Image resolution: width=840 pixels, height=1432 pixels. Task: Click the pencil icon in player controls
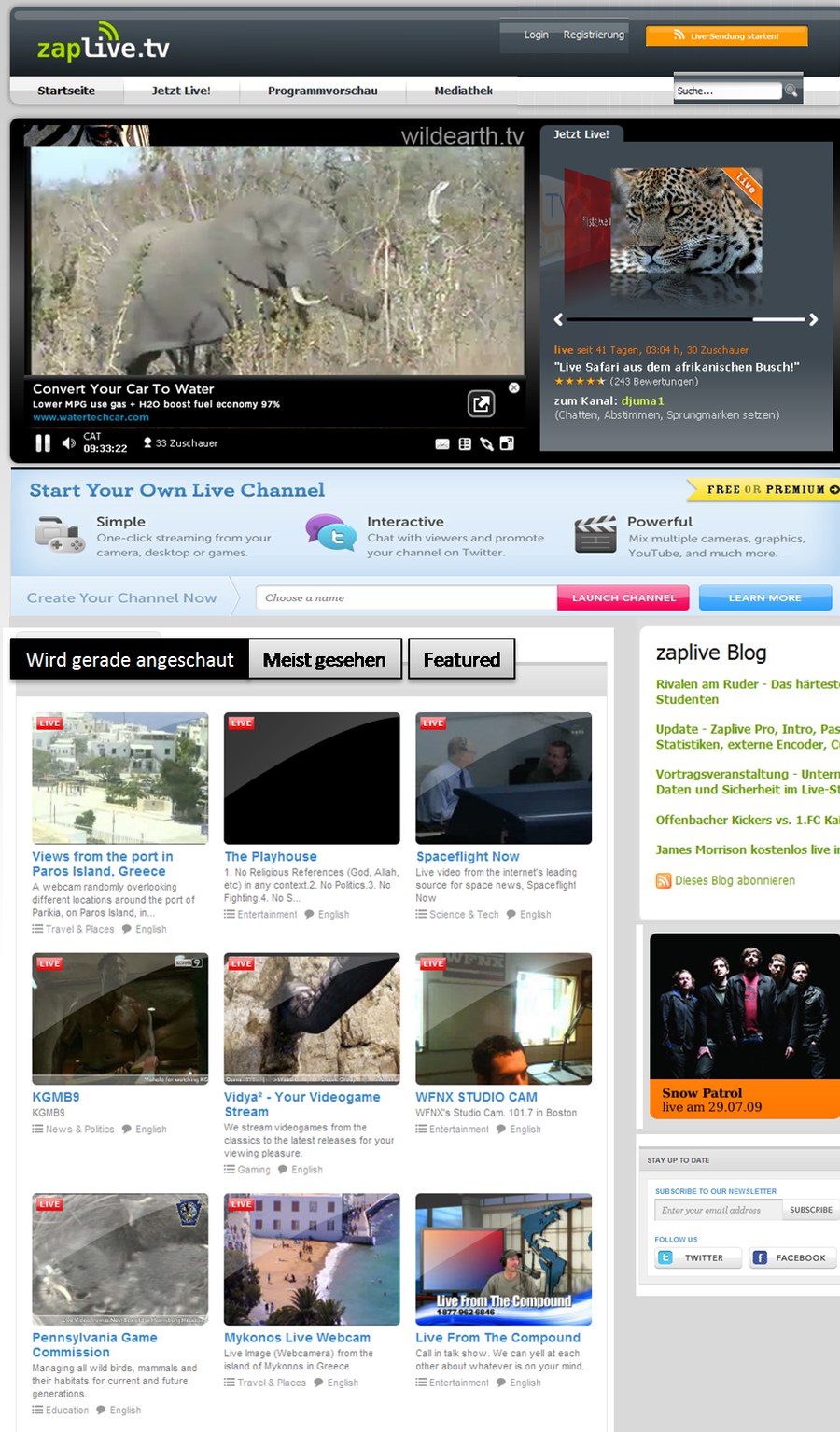pos(486,444)
